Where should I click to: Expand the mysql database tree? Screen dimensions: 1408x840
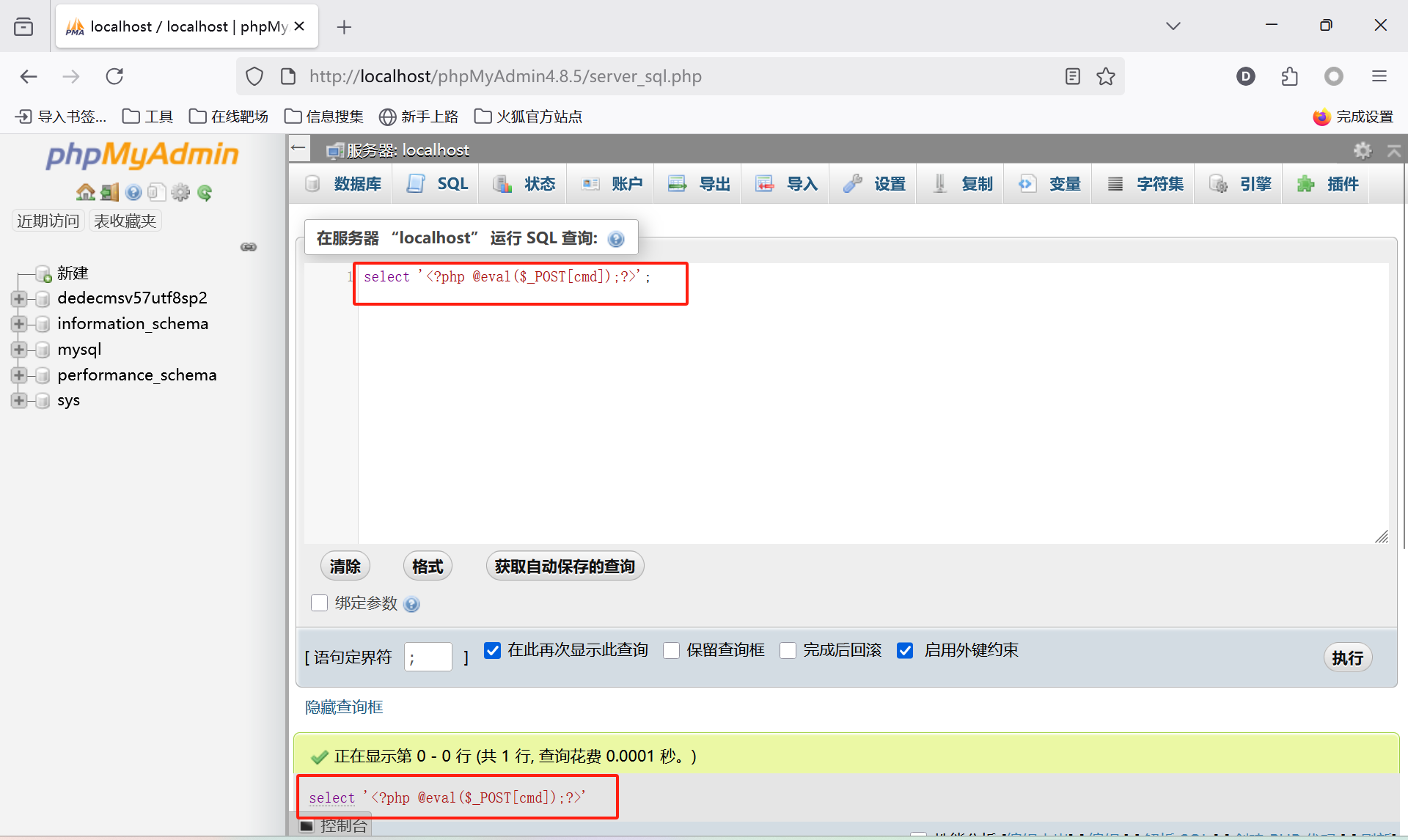click(19, 350)
